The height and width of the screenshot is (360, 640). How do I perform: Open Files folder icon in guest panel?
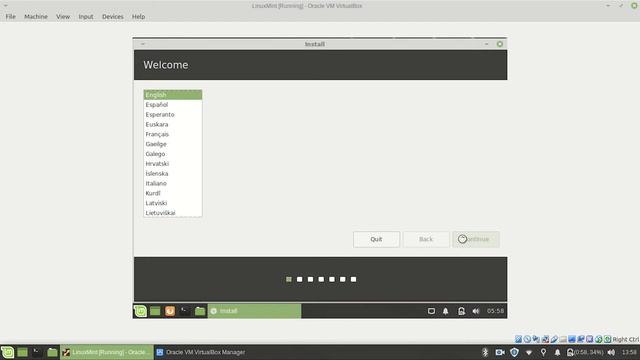click(200, 311)
